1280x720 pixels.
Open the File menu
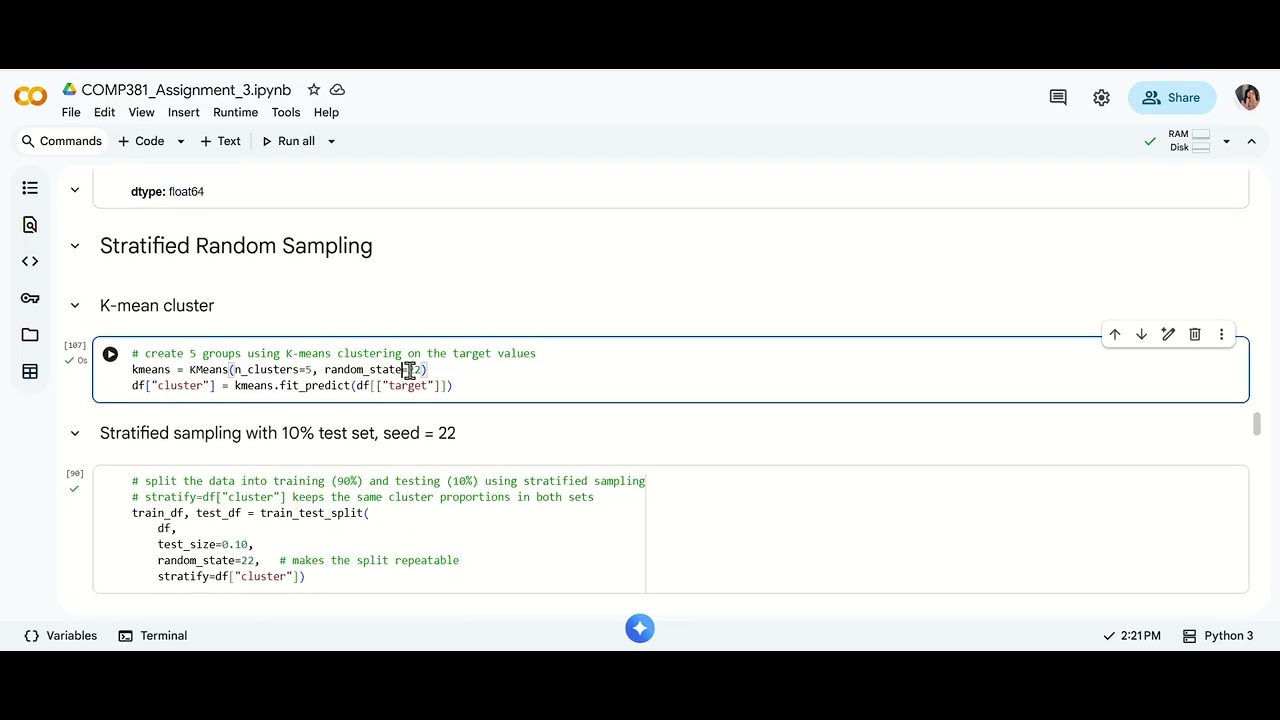(x=71, y=113)
